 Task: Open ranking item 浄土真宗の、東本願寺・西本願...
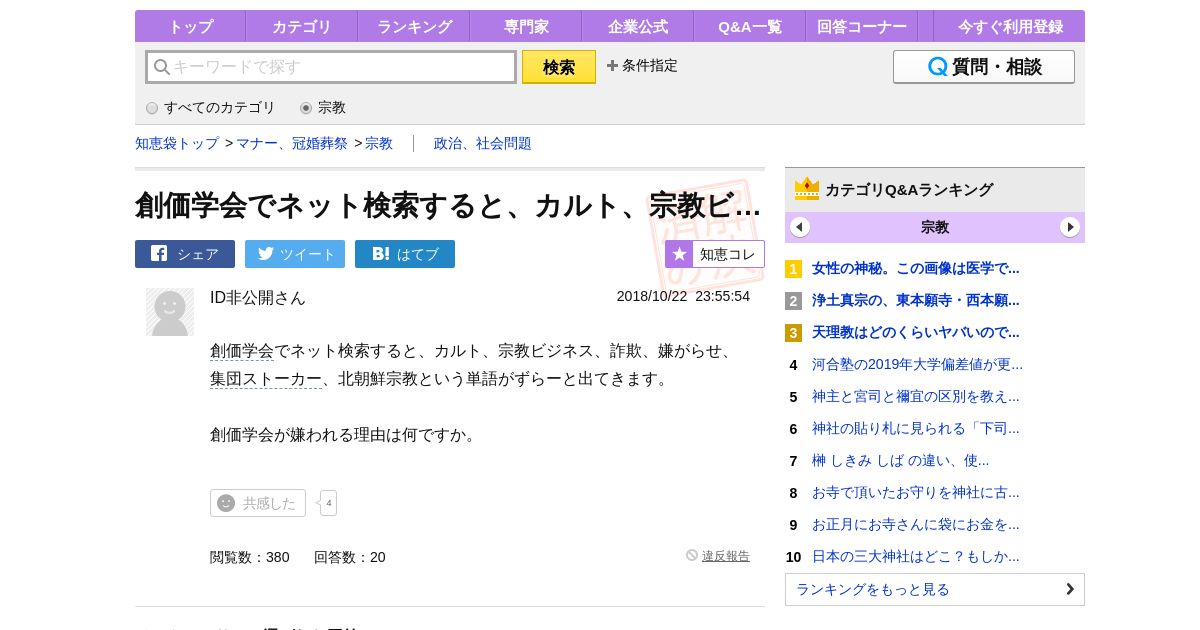point(916,300)
